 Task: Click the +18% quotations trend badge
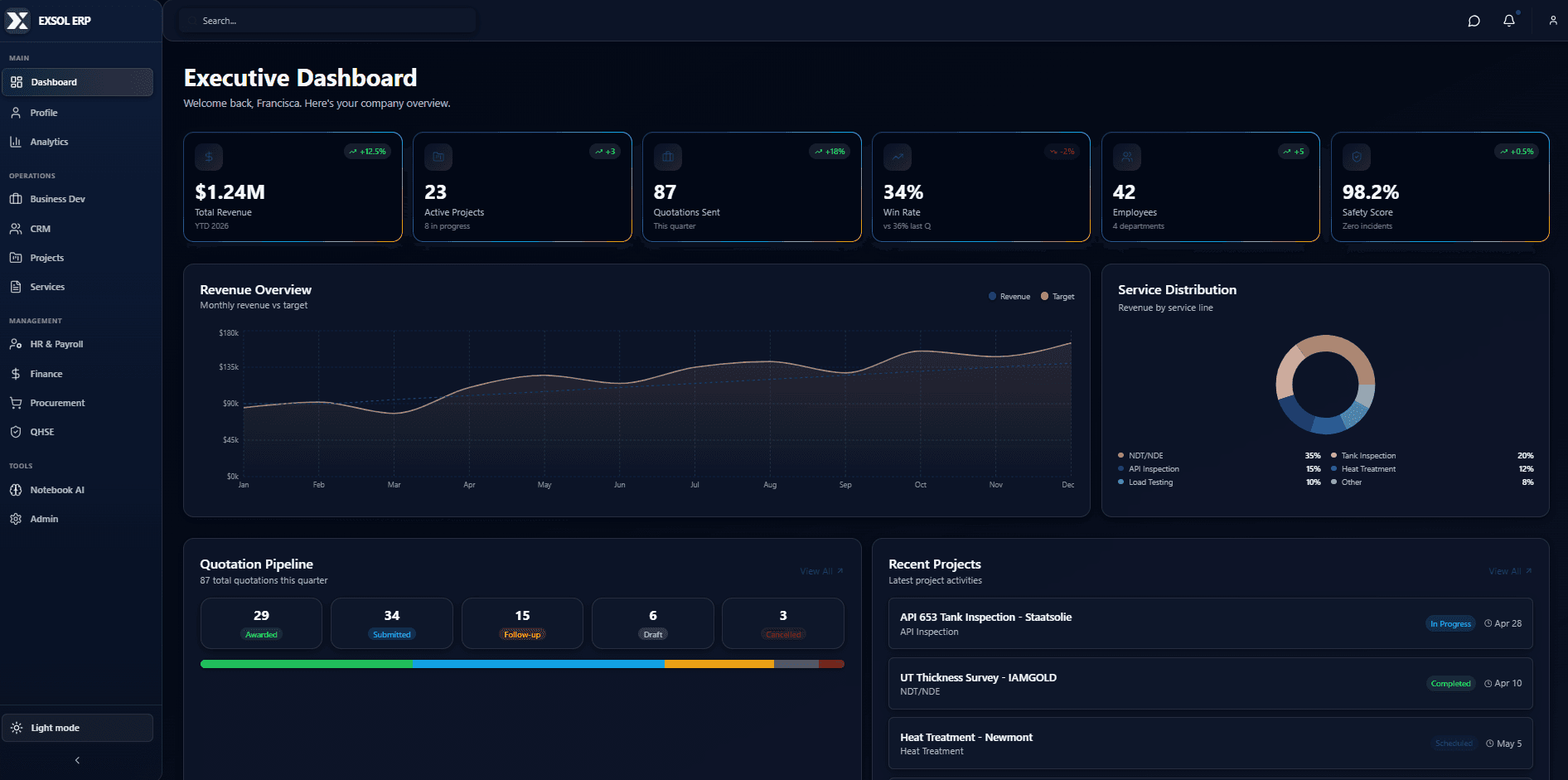point(830,152)
